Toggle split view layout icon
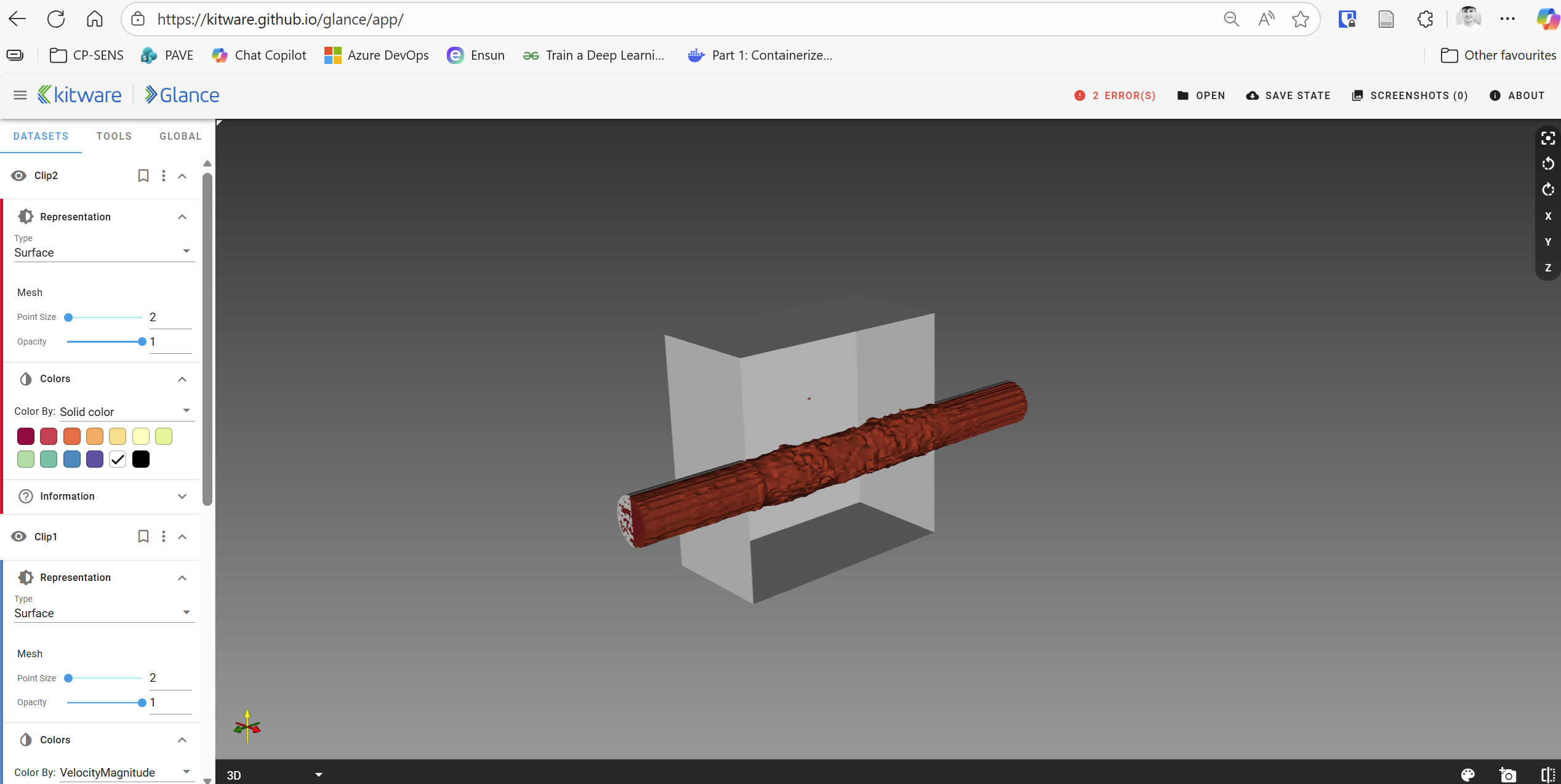 point(1547,775)
